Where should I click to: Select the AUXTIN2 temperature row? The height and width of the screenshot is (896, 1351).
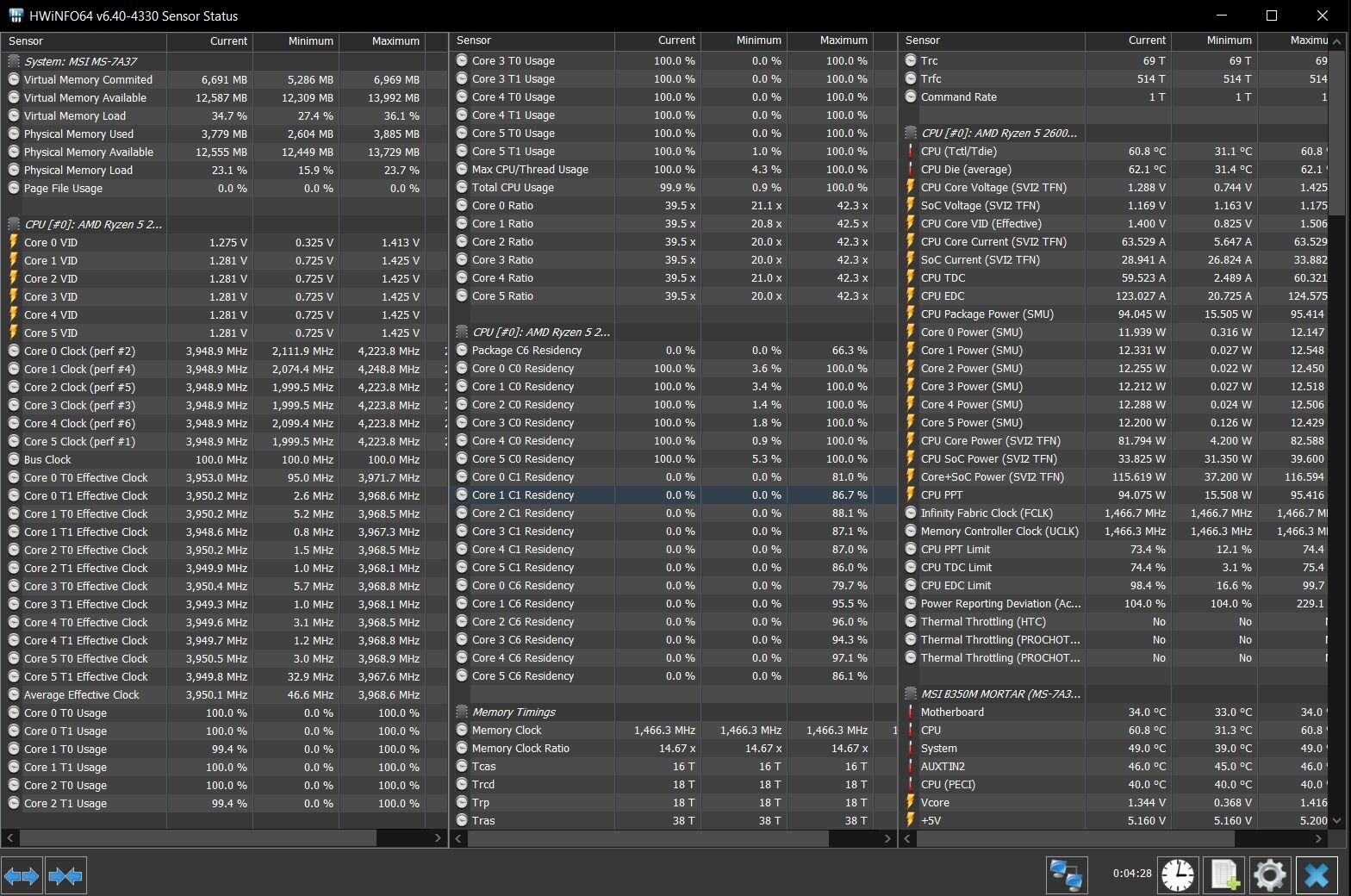(x=1114, y=766)
